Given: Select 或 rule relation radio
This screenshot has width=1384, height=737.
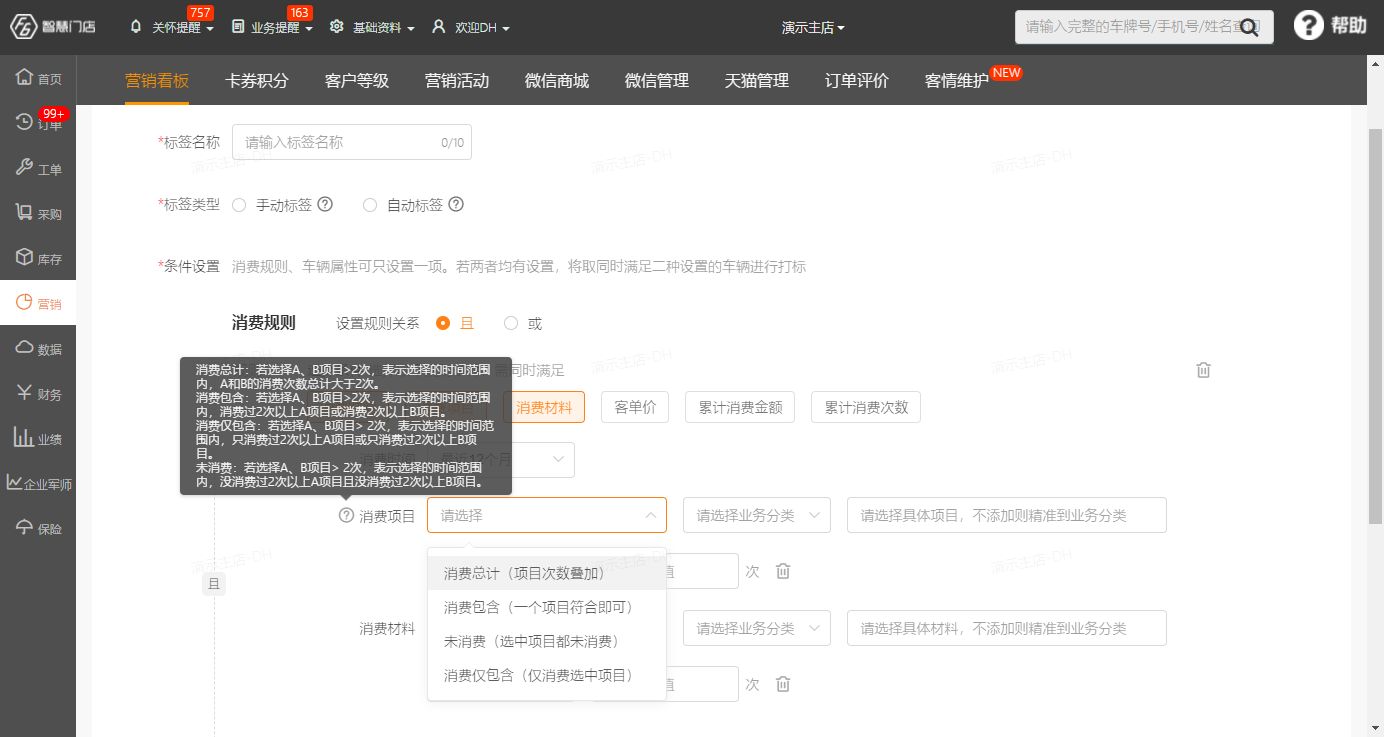Looking at the screenshot, I should [511, 323].
